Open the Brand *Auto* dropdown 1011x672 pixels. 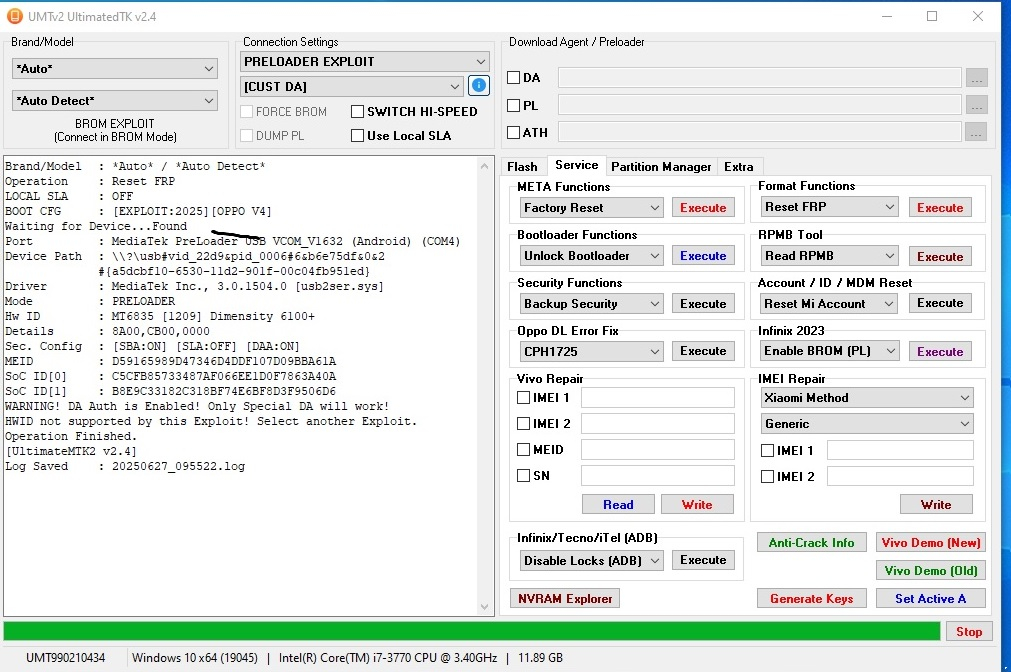click(x=115, y=68)
